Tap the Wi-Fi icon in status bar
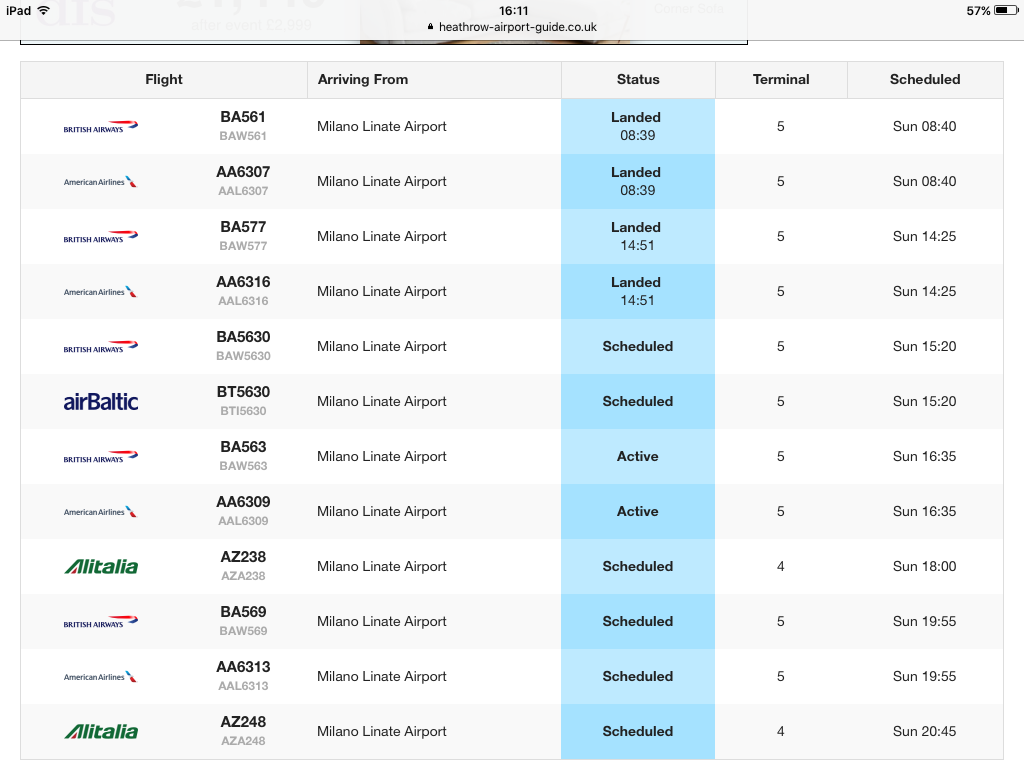 pos(44,10)
